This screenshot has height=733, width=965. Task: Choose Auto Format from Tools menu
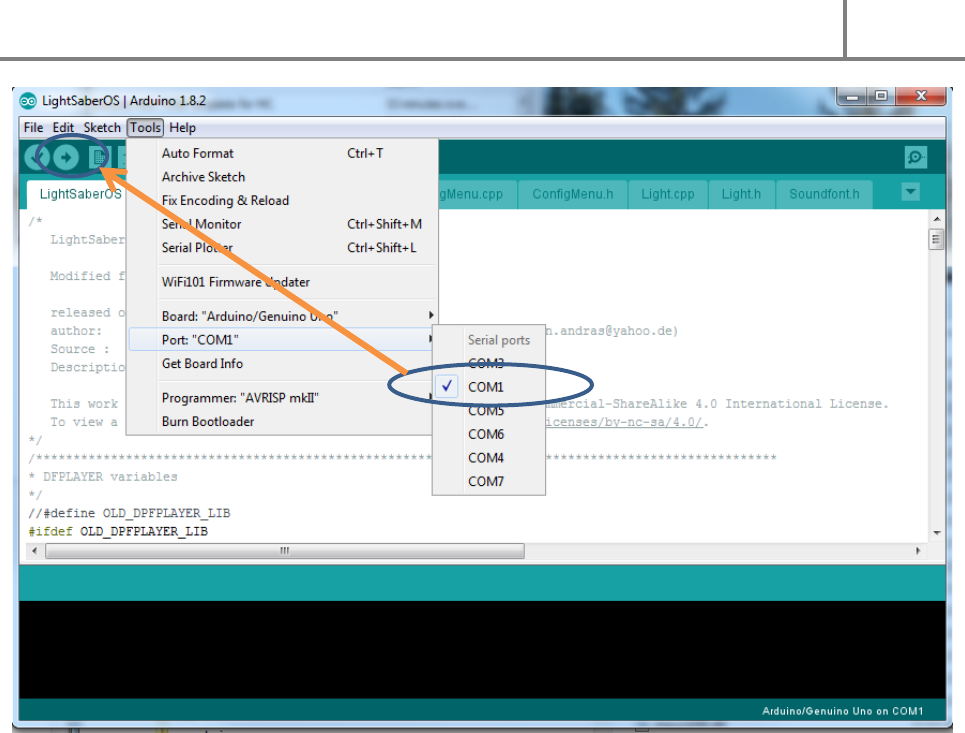click(282, 153)
